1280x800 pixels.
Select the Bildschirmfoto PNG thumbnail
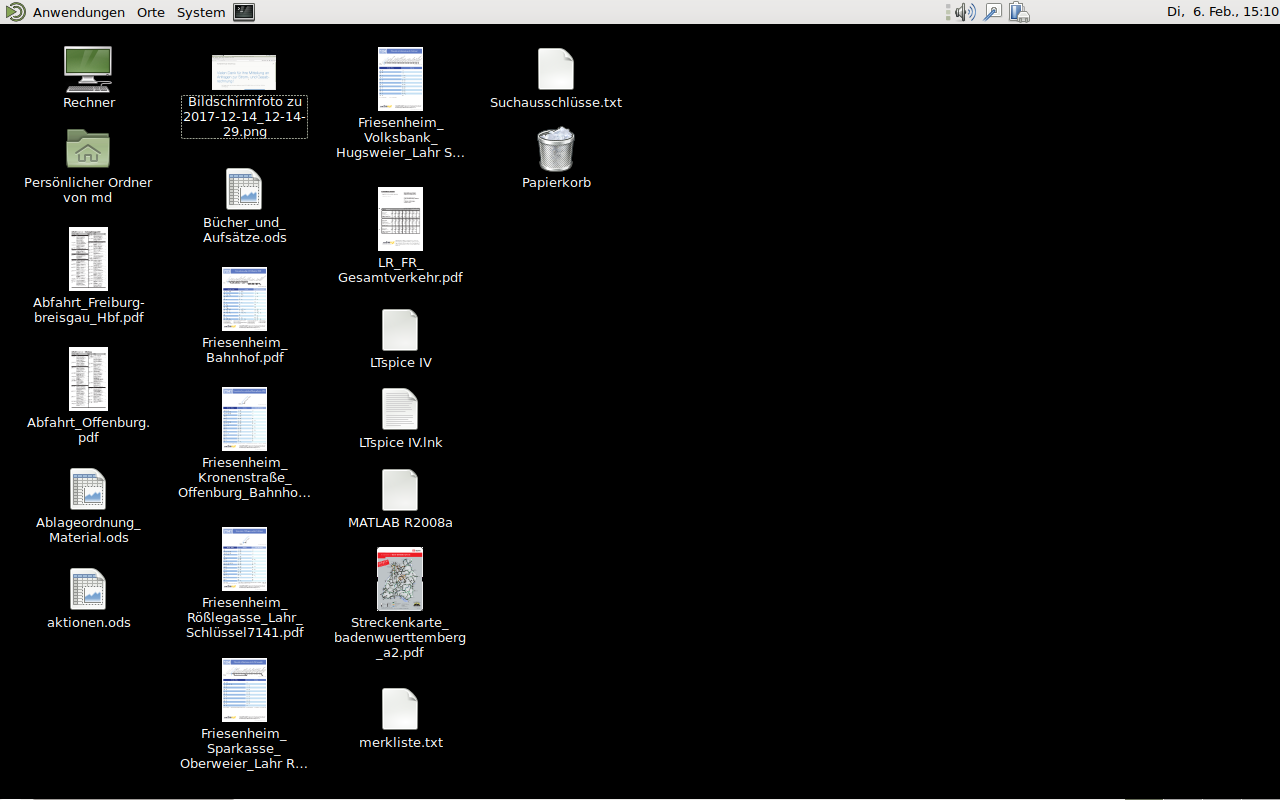244,72
